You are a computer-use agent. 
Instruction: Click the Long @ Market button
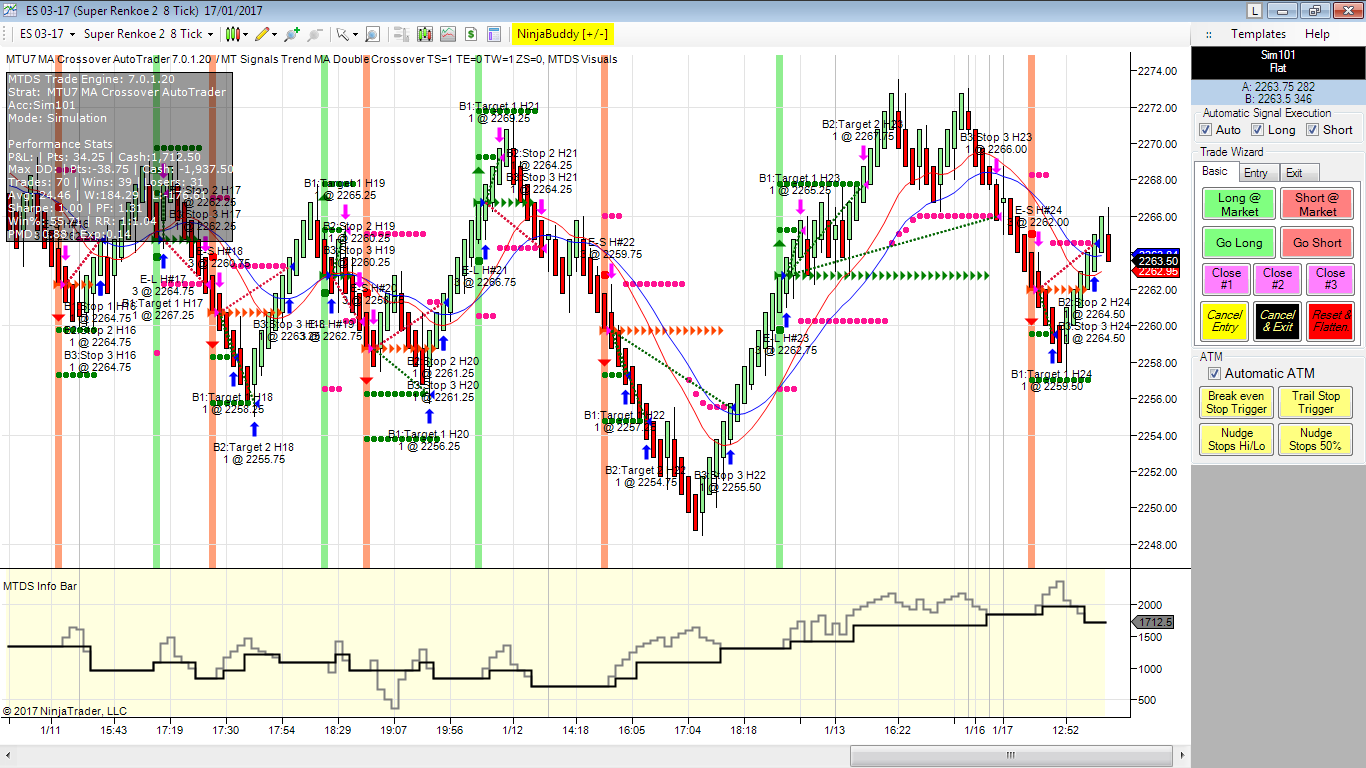[x=1239, y=204]
